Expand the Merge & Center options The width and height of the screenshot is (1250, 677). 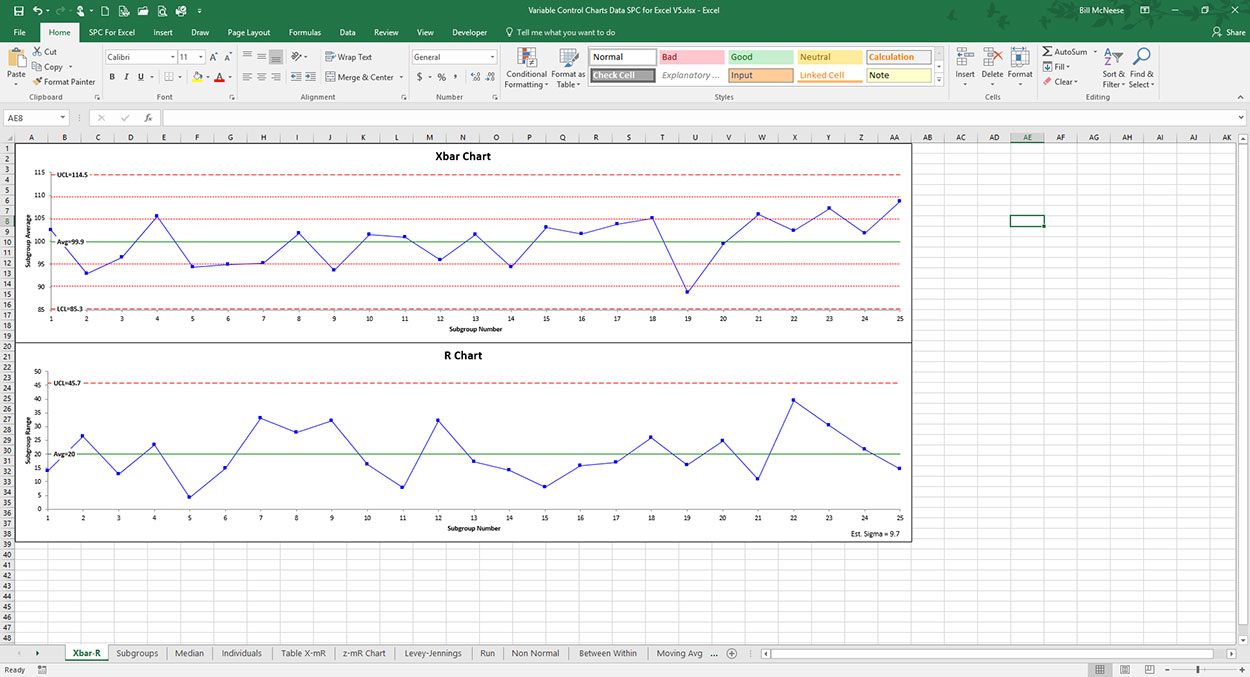pyautogui.click(x=402, y=76)
